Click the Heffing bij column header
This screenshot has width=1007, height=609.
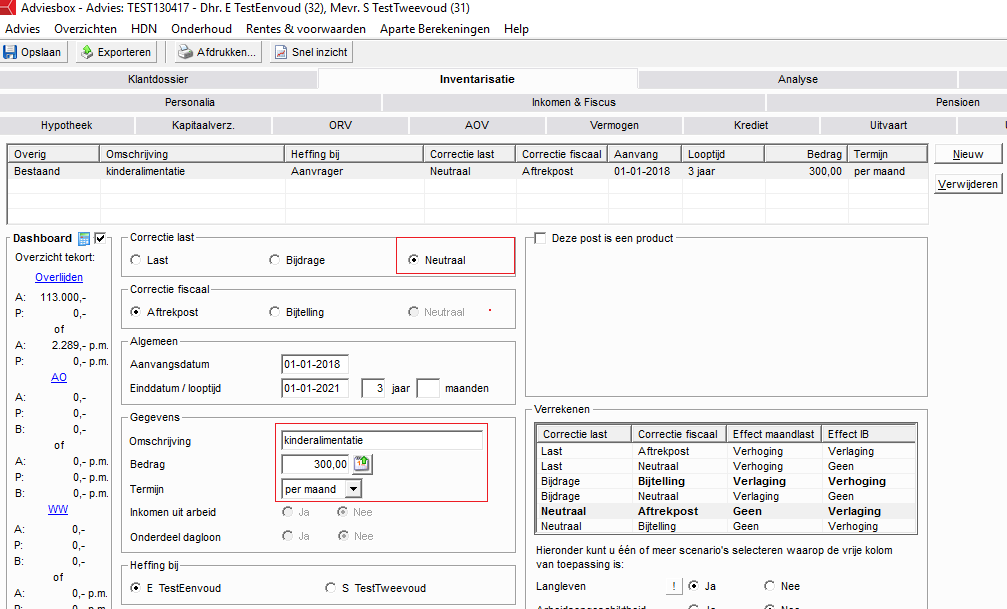[353, 154]
